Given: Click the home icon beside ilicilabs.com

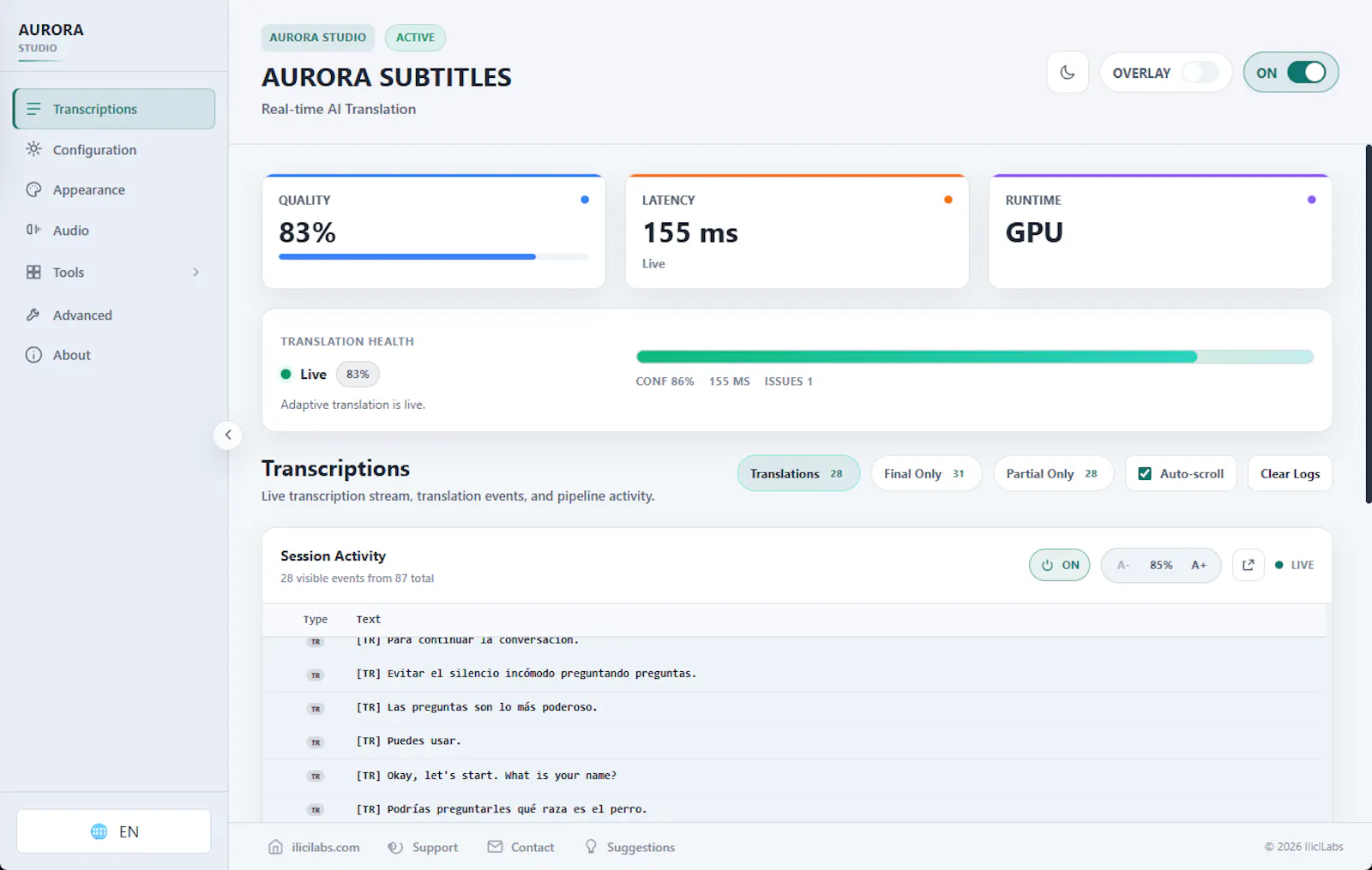Looking at the screenshot, I should click(x=275, y=847).
